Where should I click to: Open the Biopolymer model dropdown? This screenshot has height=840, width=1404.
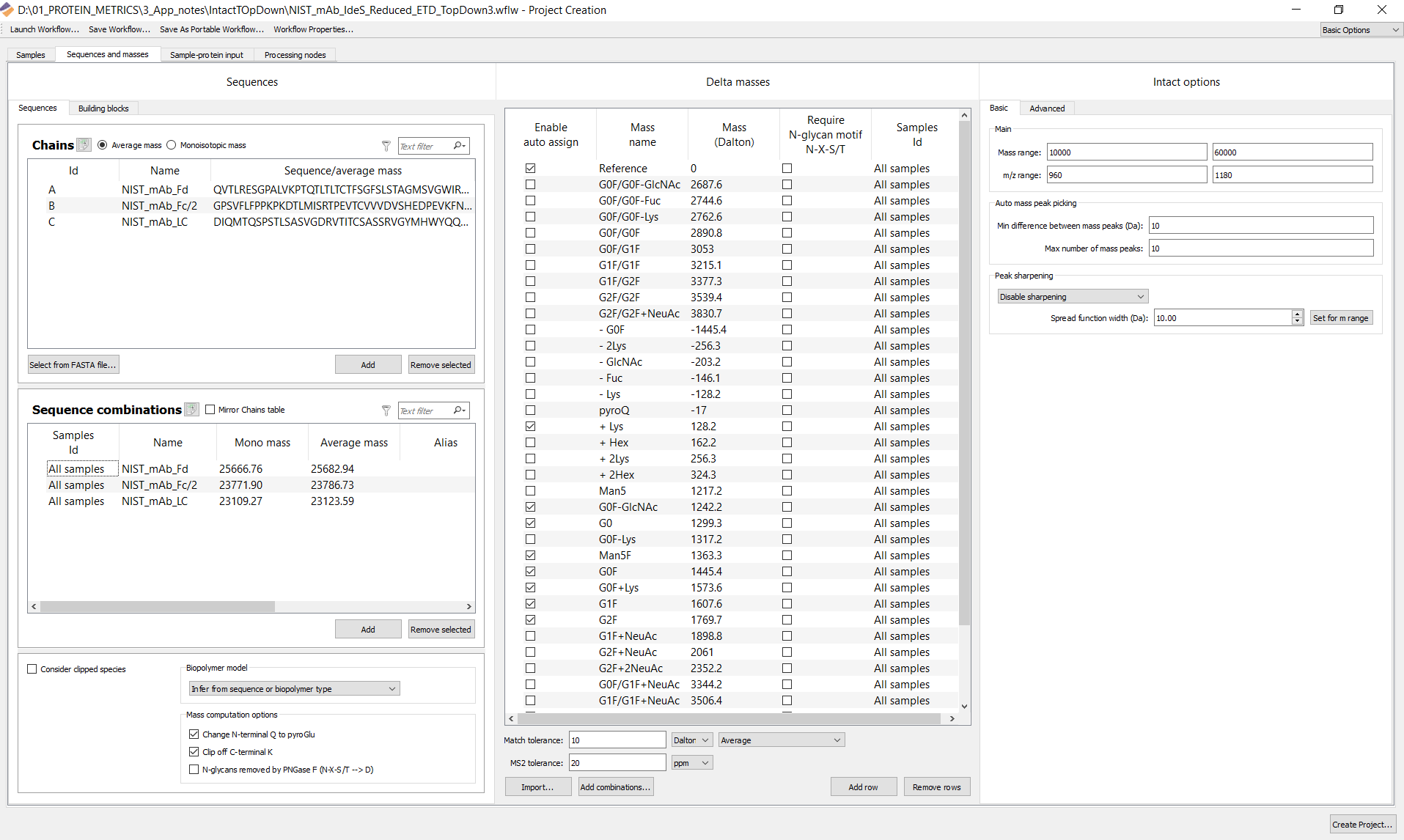click(x=294, y=688)
